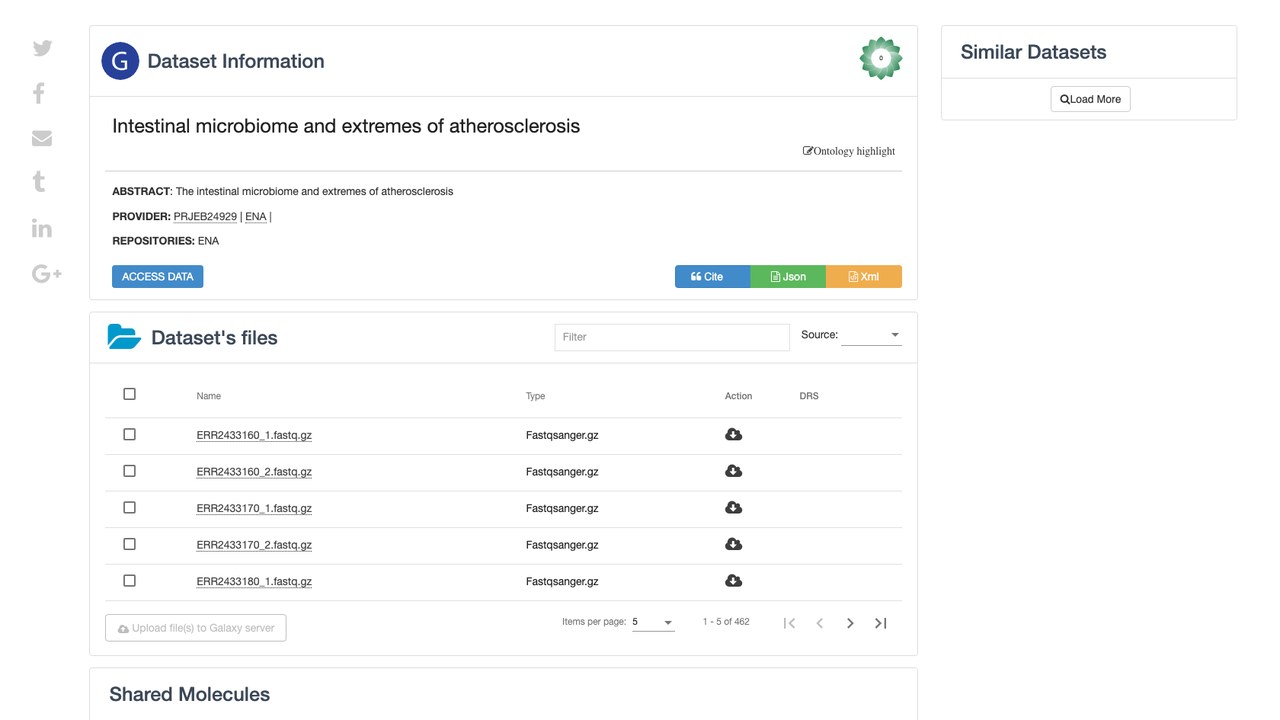Share the dataset on Tumblr
1280x720 pixels.
pos(39,182)
